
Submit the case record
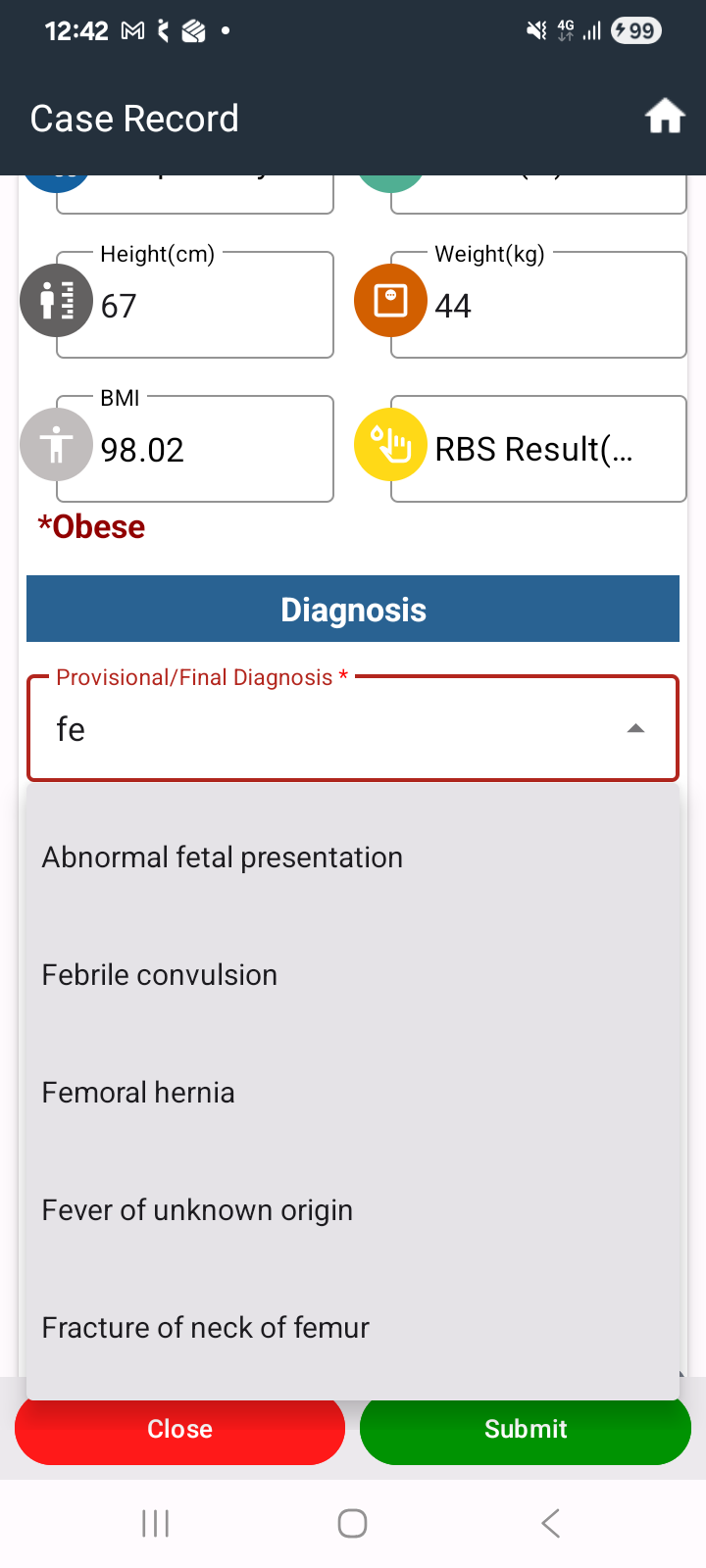[x=526, y=1430]
